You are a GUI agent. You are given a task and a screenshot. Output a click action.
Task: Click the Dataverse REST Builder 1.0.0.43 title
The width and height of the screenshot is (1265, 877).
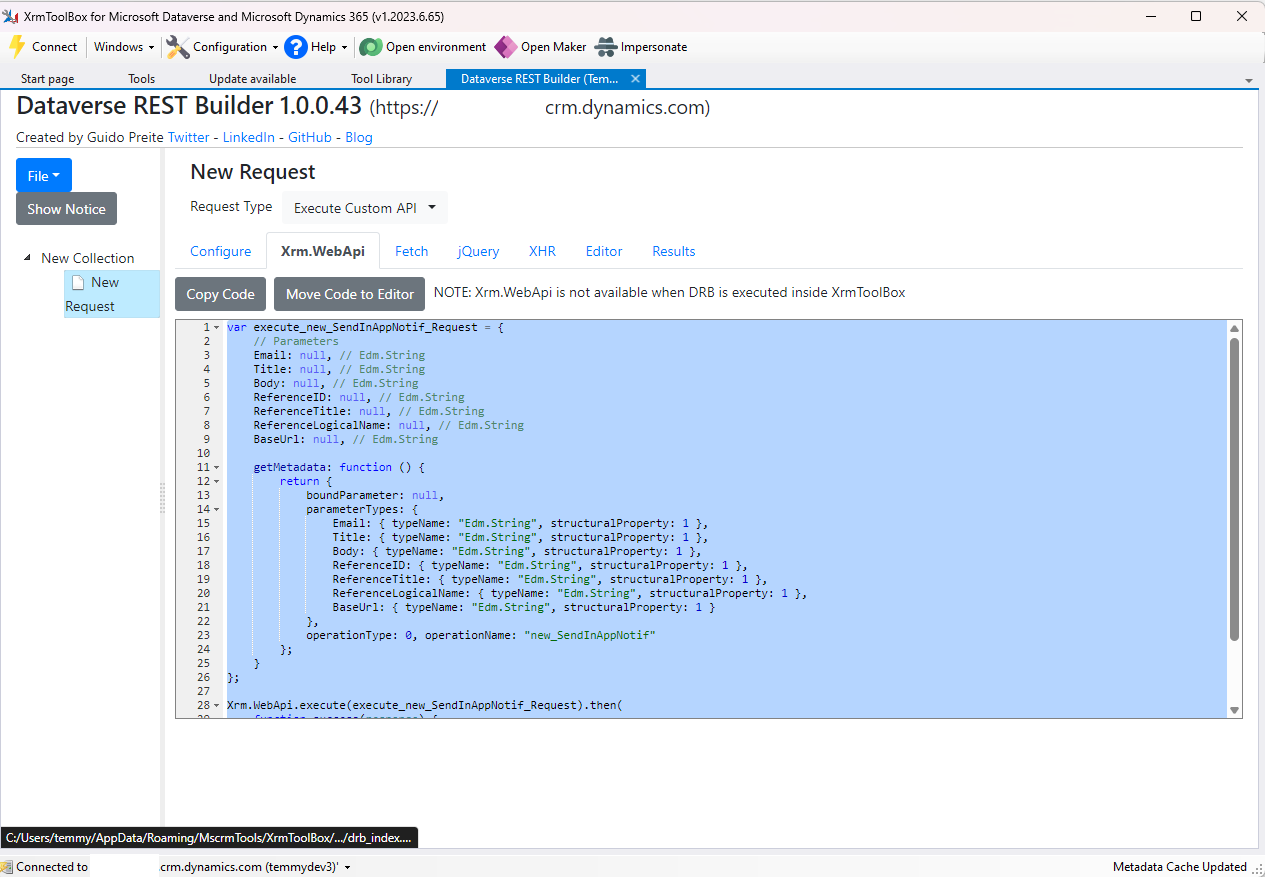pos(189,106)
